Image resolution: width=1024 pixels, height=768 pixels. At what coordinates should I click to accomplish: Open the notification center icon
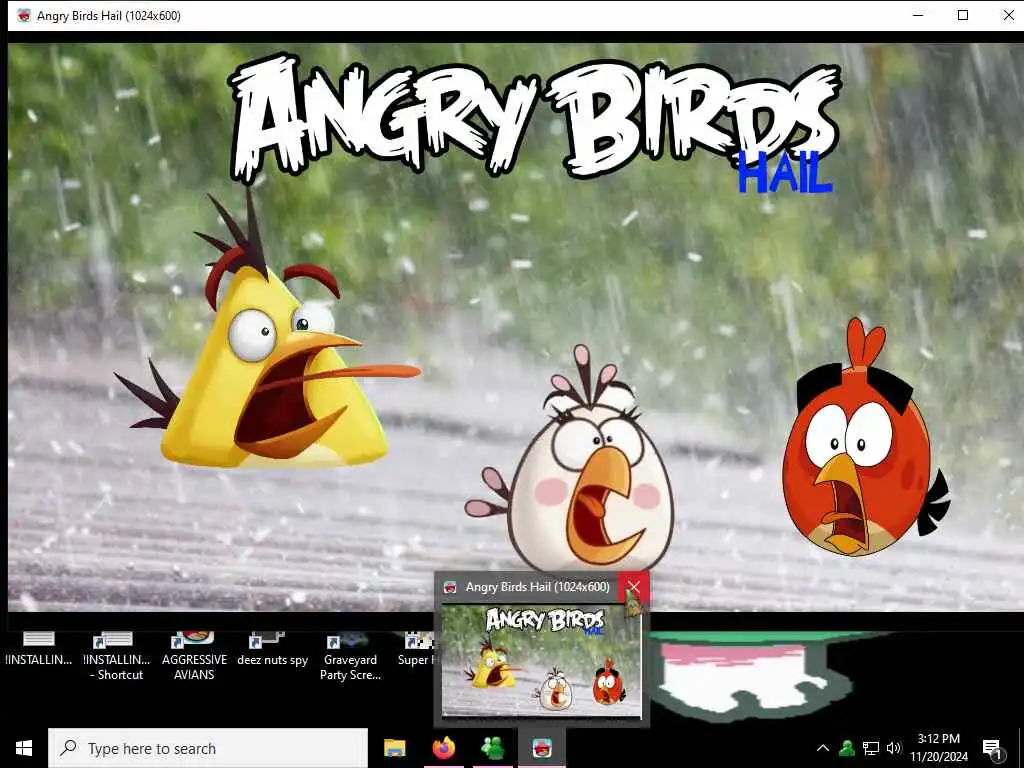(x=991, y=749)
